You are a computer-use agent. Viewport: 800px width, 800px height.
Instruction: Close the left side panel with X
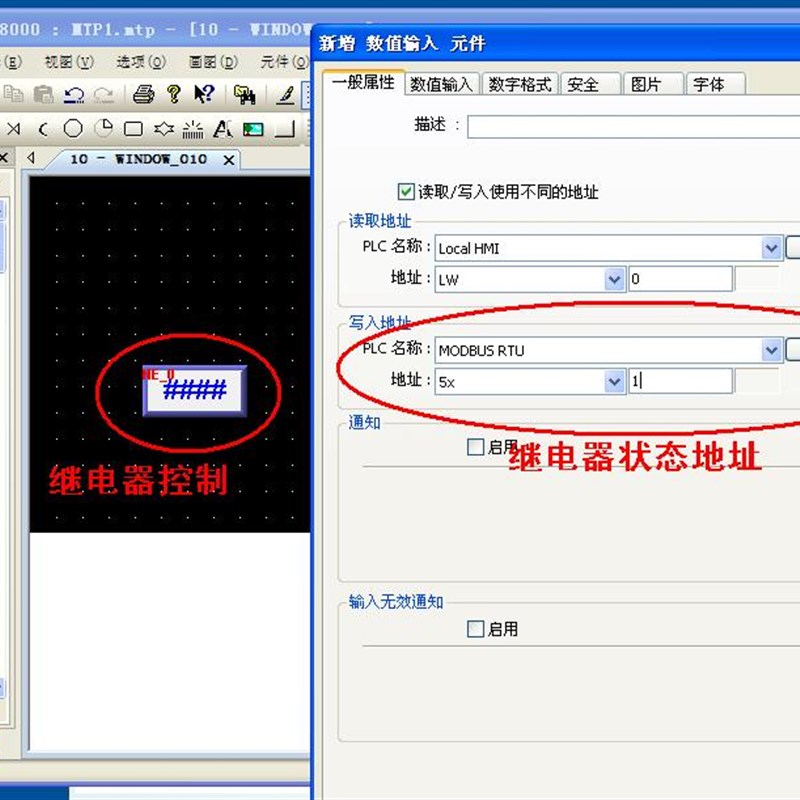point(4,158)
